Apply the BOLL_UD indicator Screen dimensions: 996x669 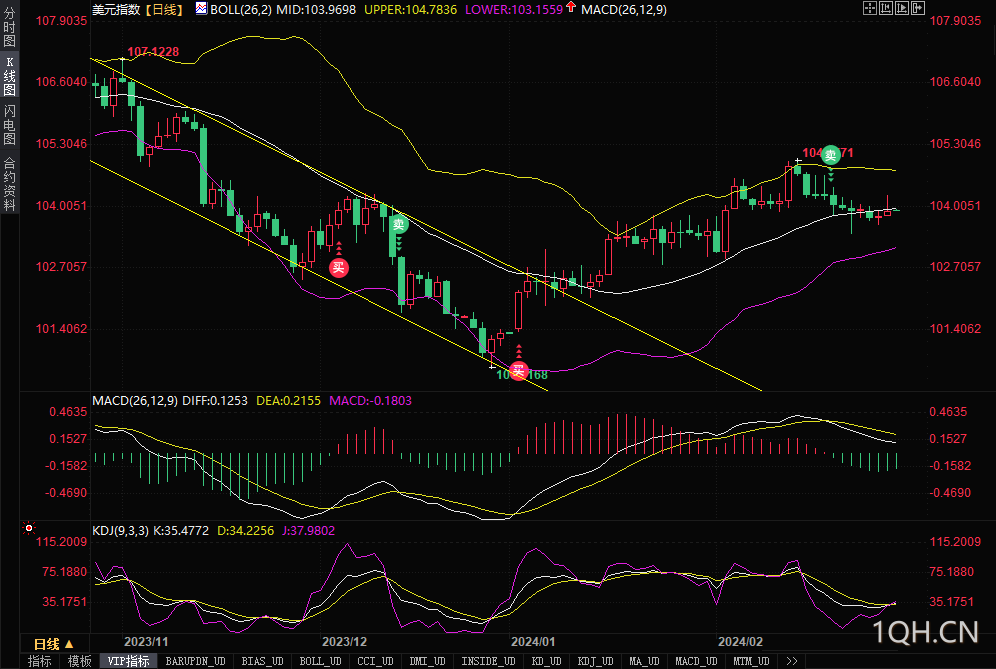point(320,661)
